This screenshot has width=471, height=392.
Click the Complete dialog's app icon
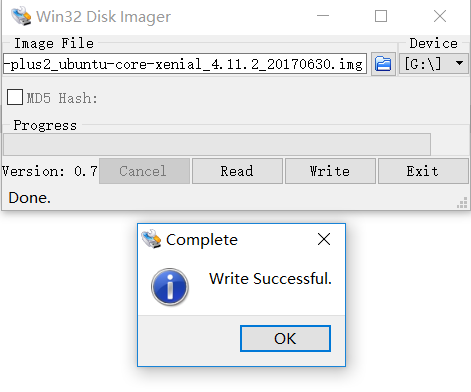151,239
